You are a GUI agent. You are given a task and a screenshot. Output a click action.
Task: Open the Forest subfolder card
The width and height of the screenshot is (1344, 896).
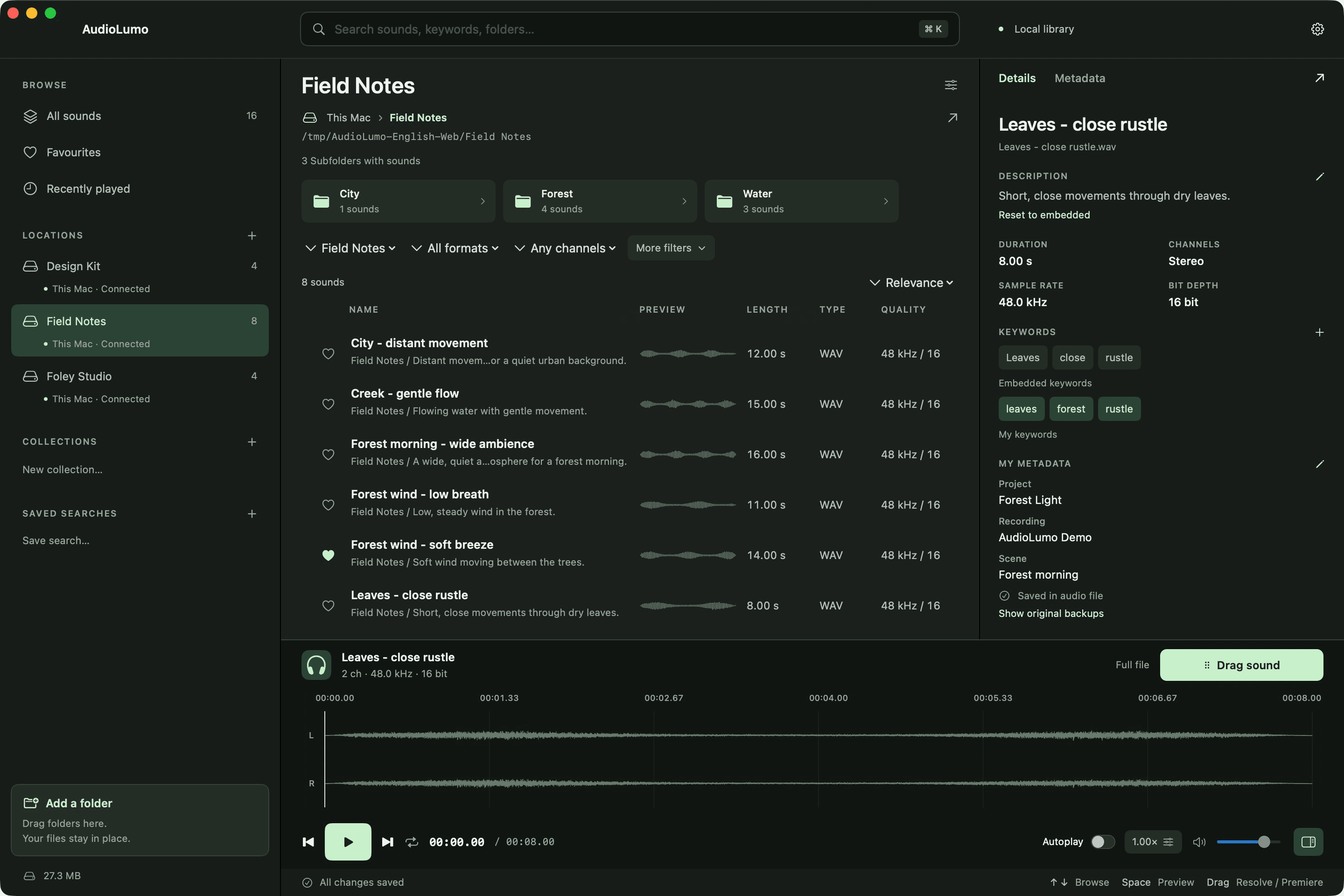(599, 201)
